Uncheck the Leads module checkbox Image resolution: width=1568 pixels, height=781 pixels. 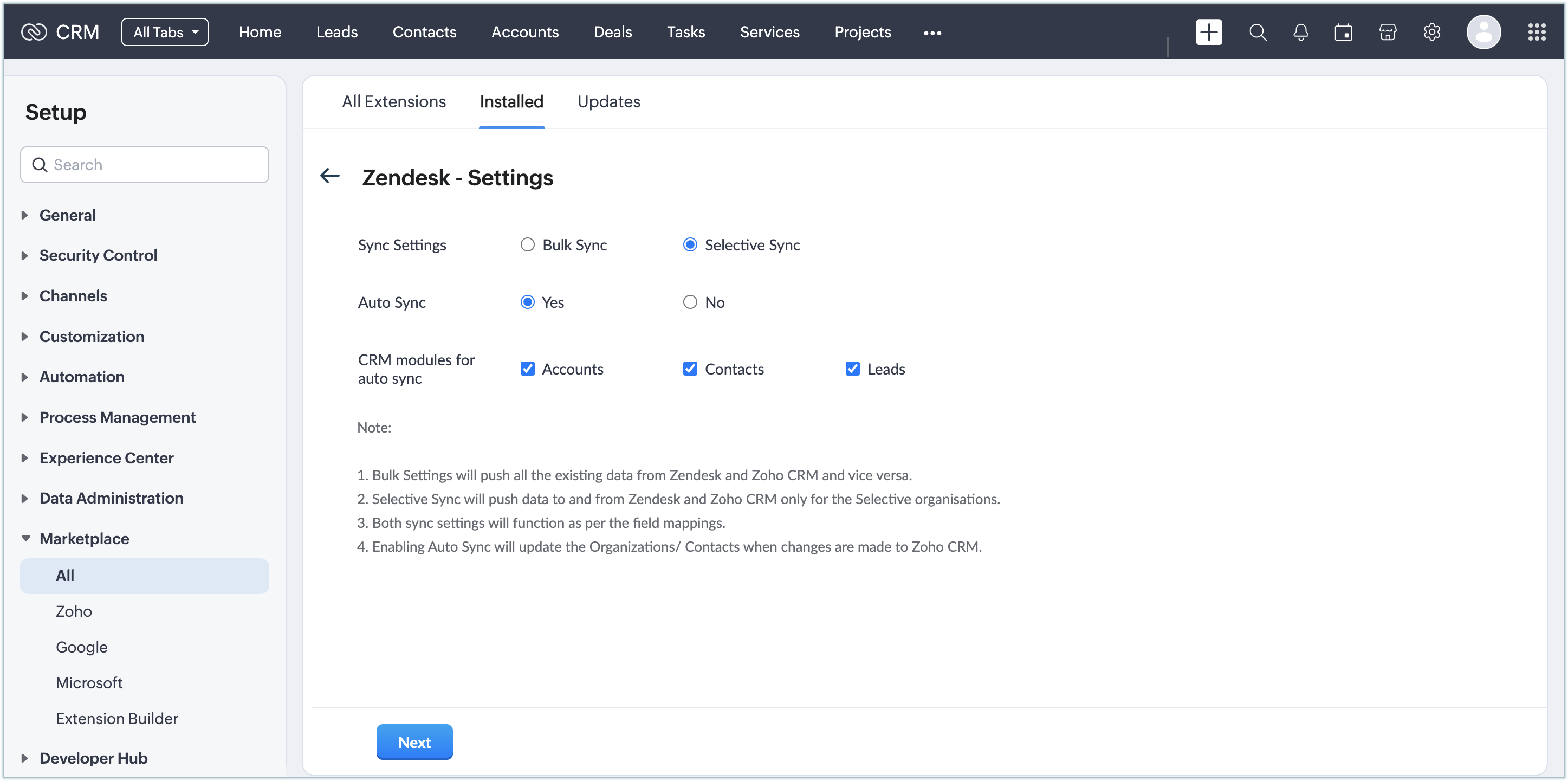click(852, 369)
